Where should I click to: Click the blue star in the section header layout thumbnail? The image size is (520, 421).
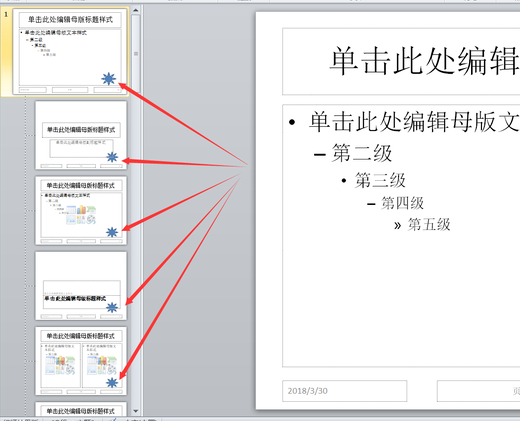click(112, 308)
